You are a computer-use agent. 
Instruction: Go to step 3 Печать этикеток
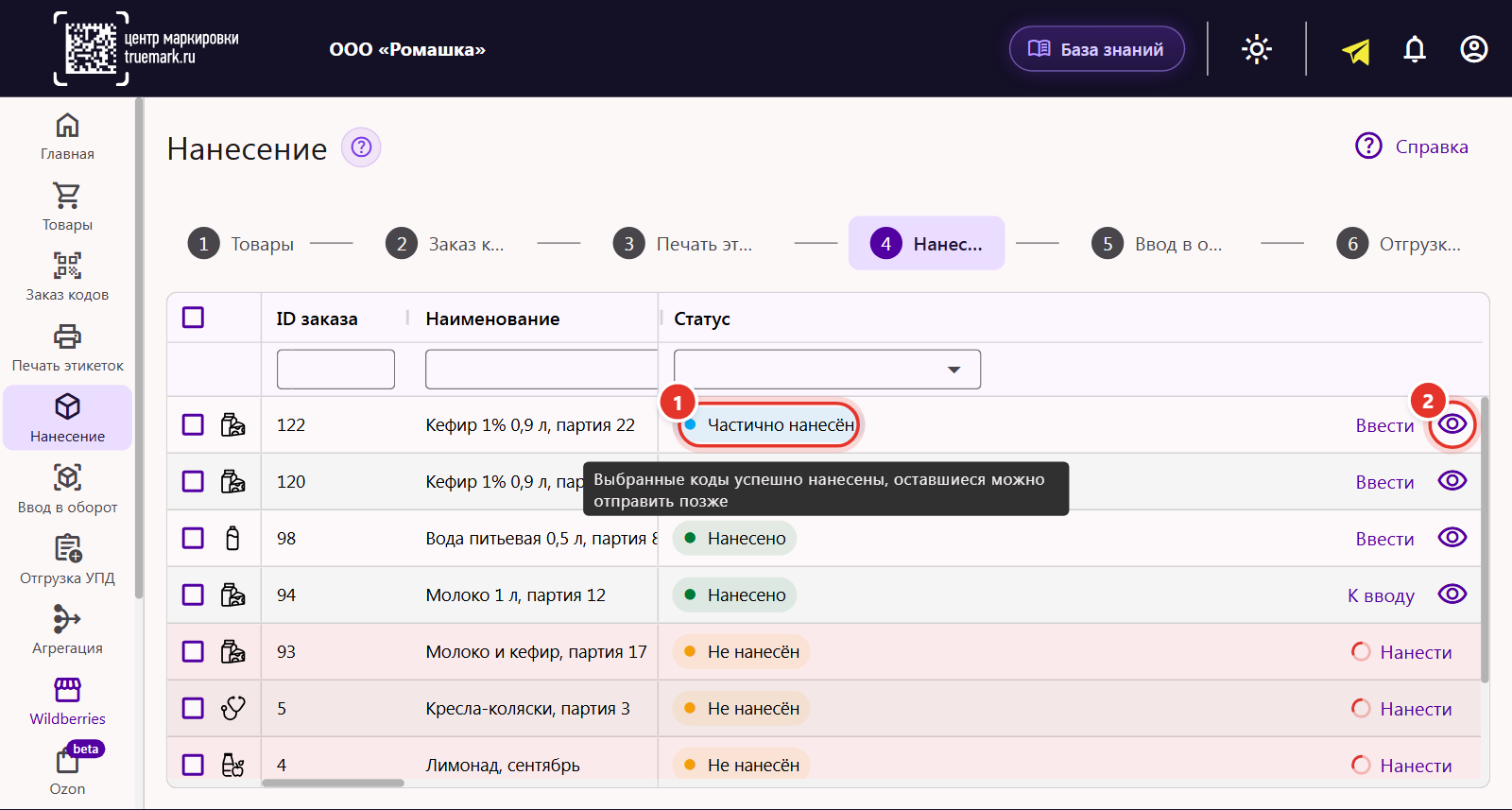pos(683,244)
